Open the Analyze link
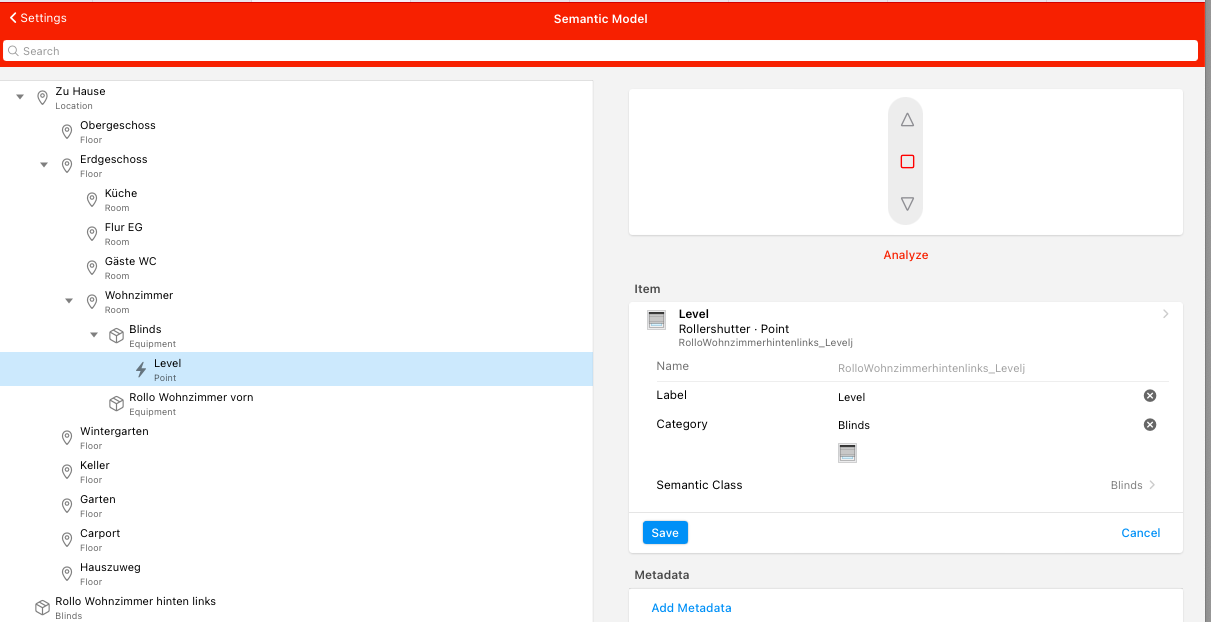The height and width of the screenshot is (622, 1211). coord(905,255)
